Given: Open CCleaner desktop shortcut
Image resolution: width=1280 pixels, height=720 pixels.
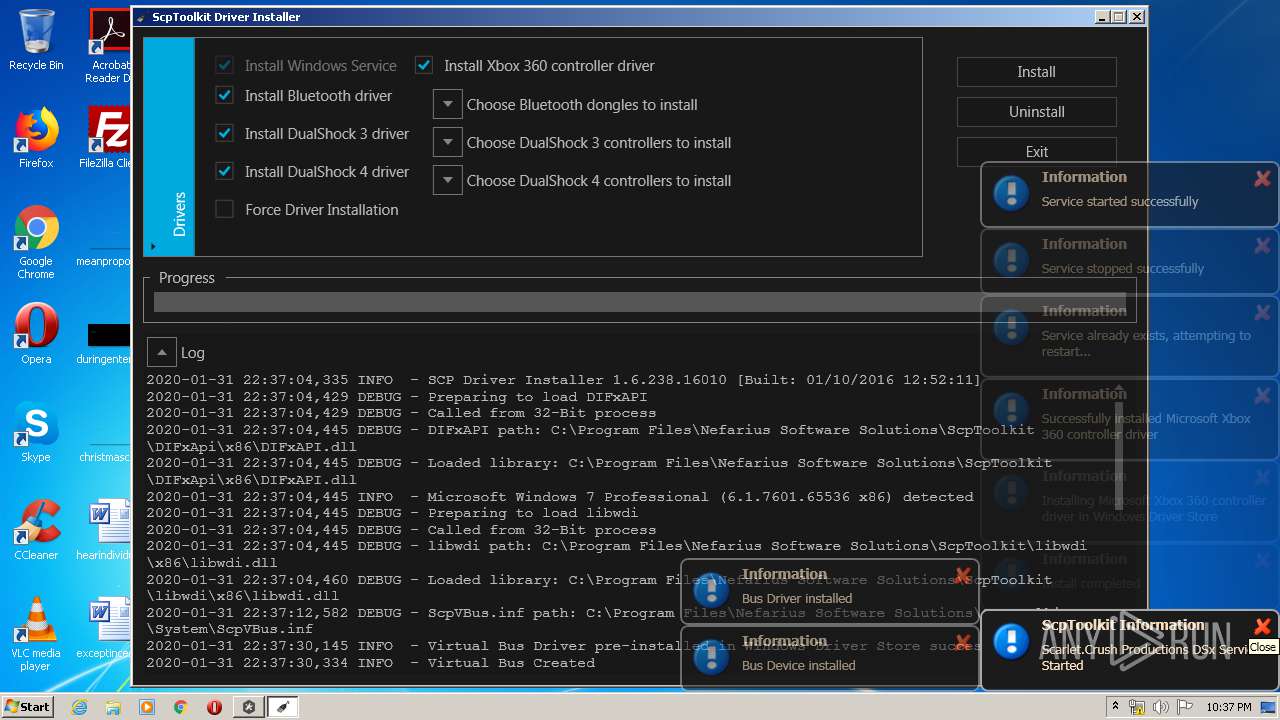Looking at the screenshot, I should click(x=36, y=530).
